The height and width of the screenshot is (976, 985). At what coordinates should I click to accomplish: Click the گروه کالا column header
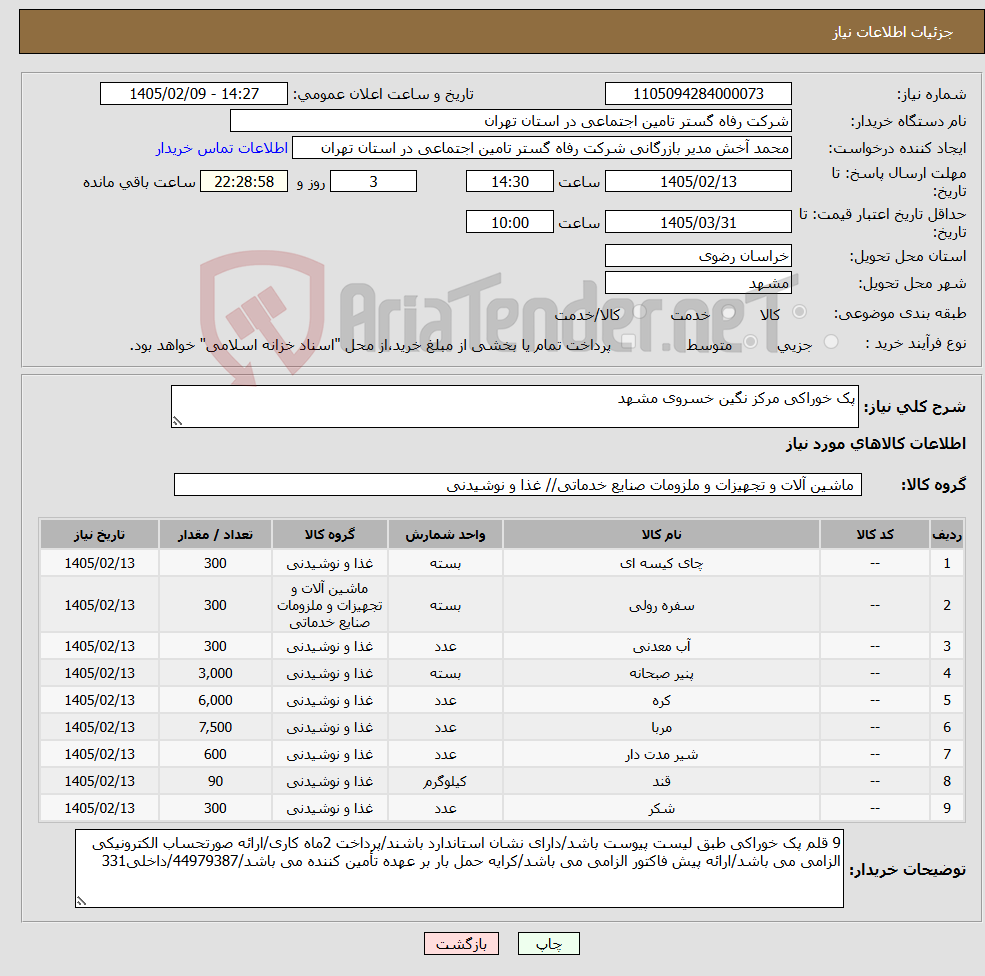pyautogui.click(x=330, y=534)
